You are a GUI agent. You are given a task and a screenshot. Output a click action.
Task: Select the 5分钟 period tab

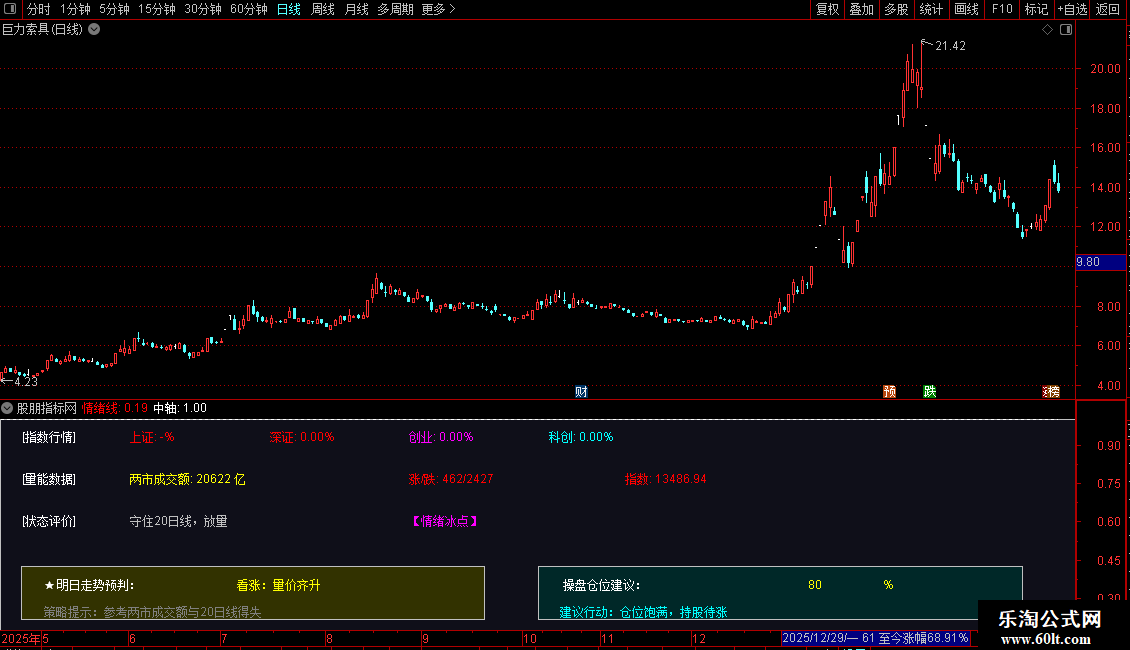(x=114, y=9)
